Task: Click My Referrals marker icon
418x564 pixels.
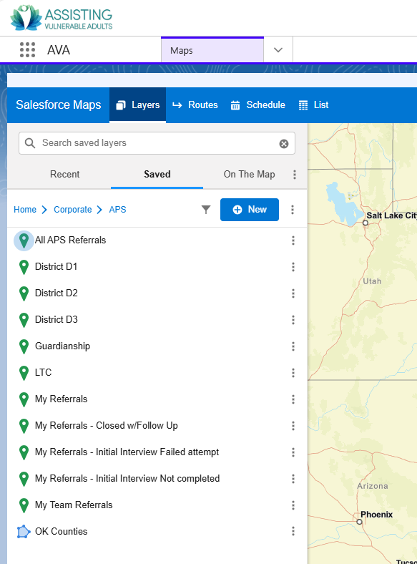Action: [x=24, y=399]
